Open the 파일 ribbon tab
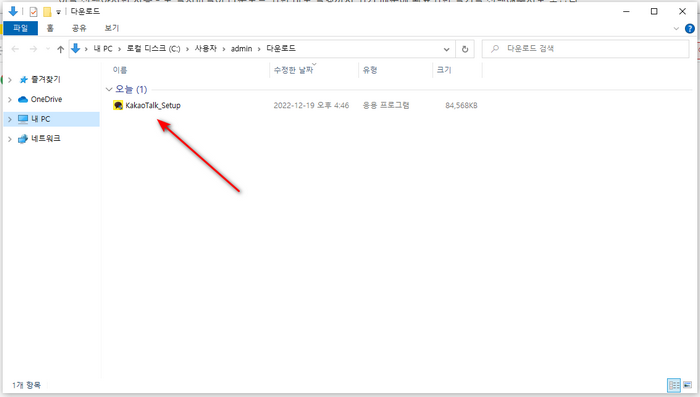Viewport: 700px width, 397px height. pyautogui.click(x=20, y=28)
